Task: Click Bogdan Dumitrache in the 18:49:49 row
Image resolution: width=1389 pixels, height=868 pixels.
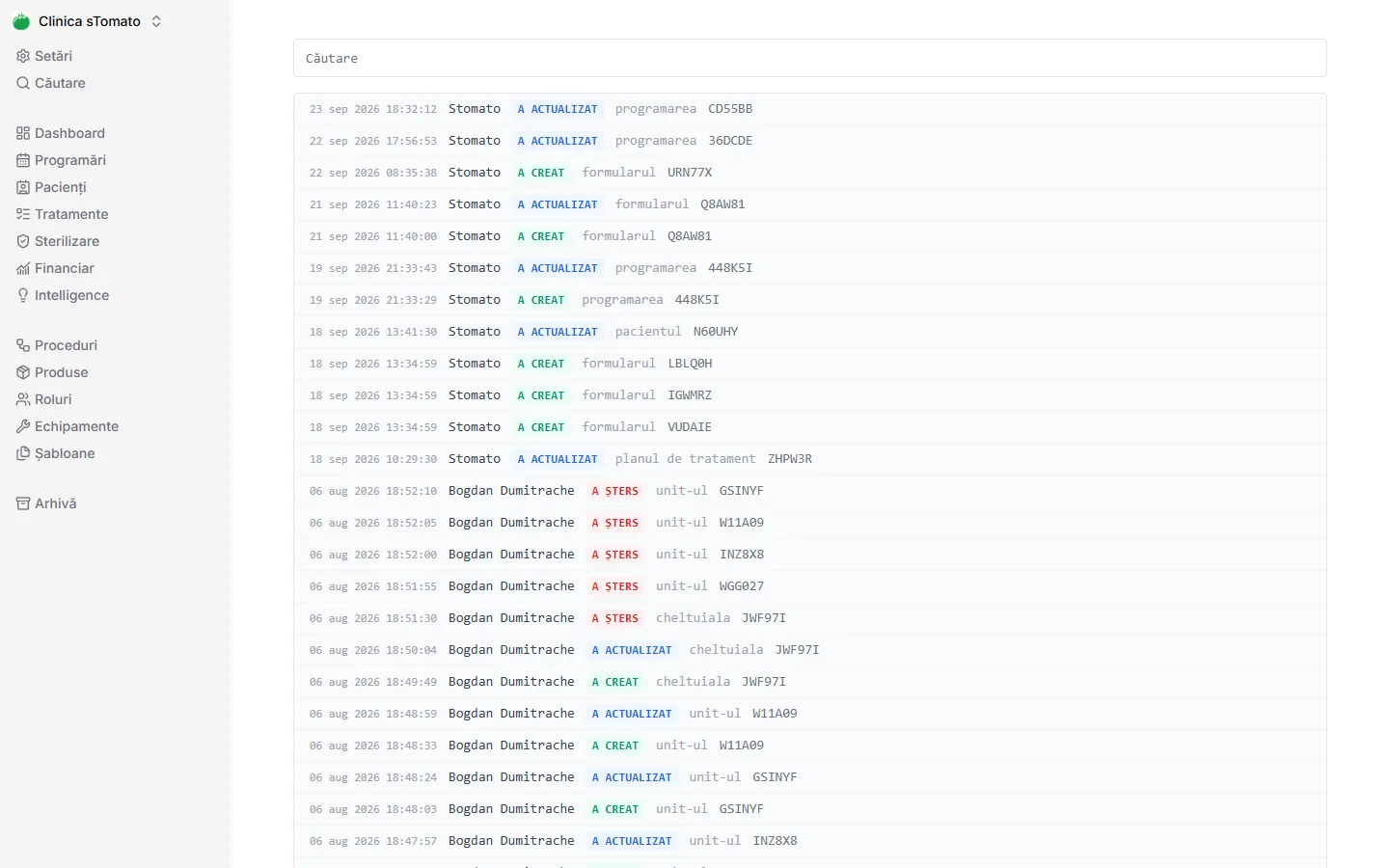Action: 511,682
